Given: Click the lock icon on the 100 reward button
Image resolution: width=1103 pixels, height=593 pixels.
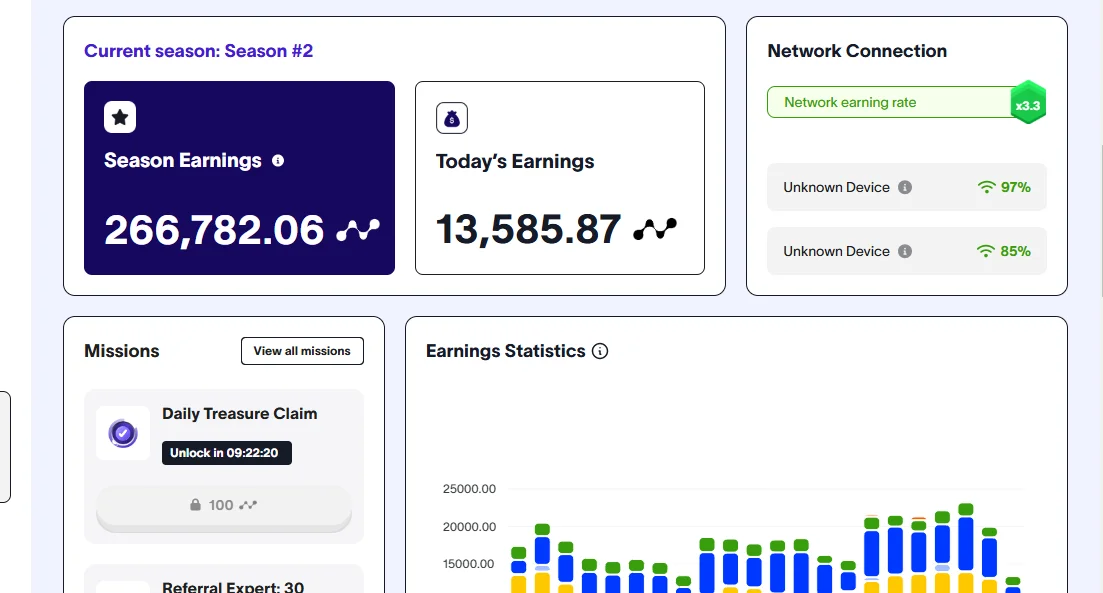Looking at the screenshot, I should pyautogui.click(x=196, y=504).
